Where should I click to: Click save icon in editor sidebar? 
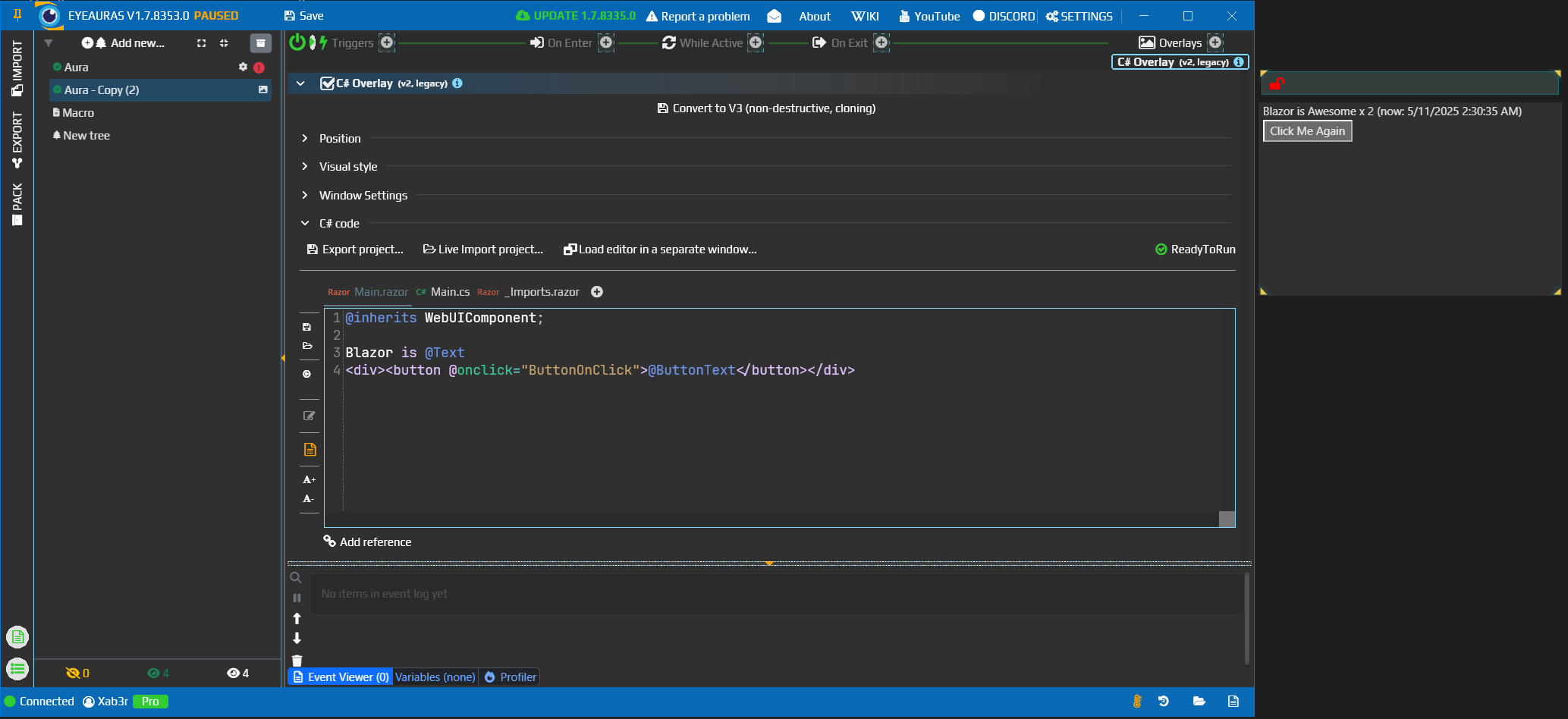coord(307,327)
